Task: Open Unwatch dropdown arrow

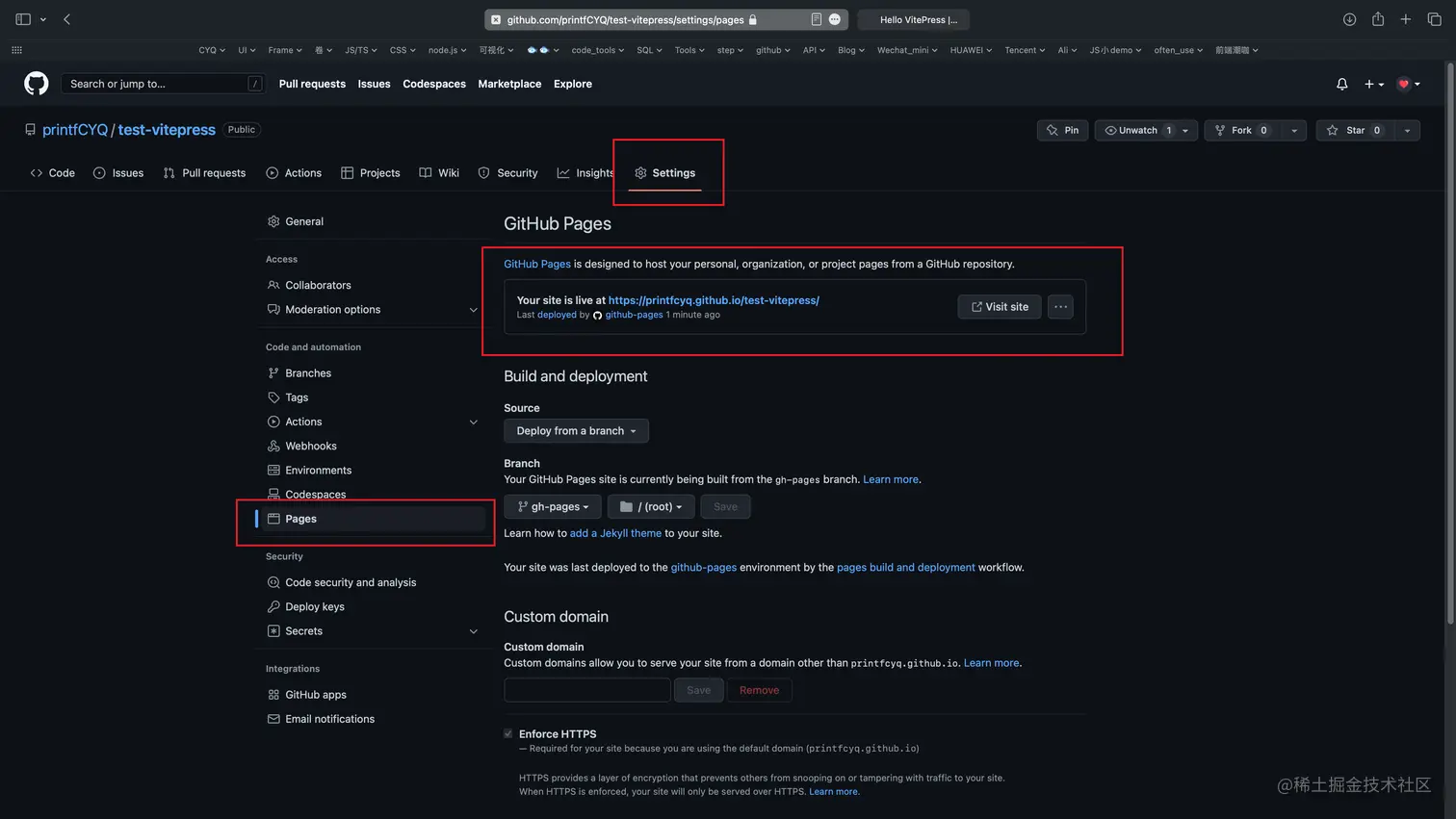Action: [1185, 130]
